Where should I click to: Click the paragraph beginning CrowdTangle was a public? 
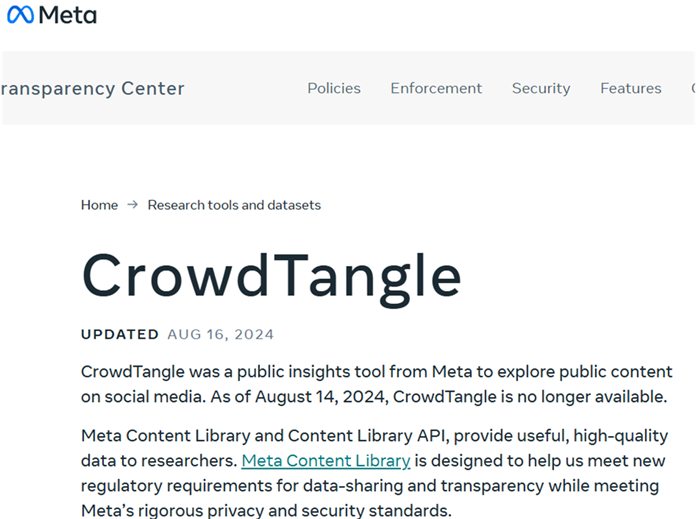pyautogui.click(x=377, y=384)
